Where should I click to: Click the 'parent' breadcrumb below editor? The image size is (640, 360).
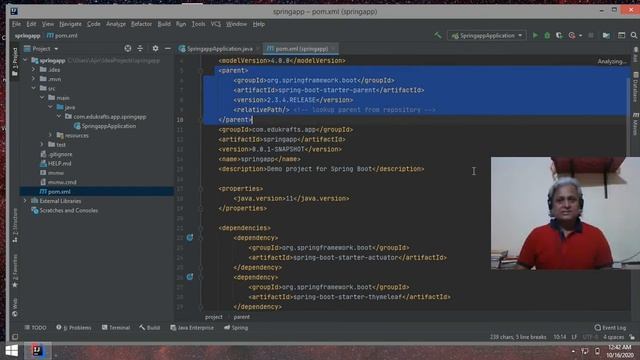242,317
